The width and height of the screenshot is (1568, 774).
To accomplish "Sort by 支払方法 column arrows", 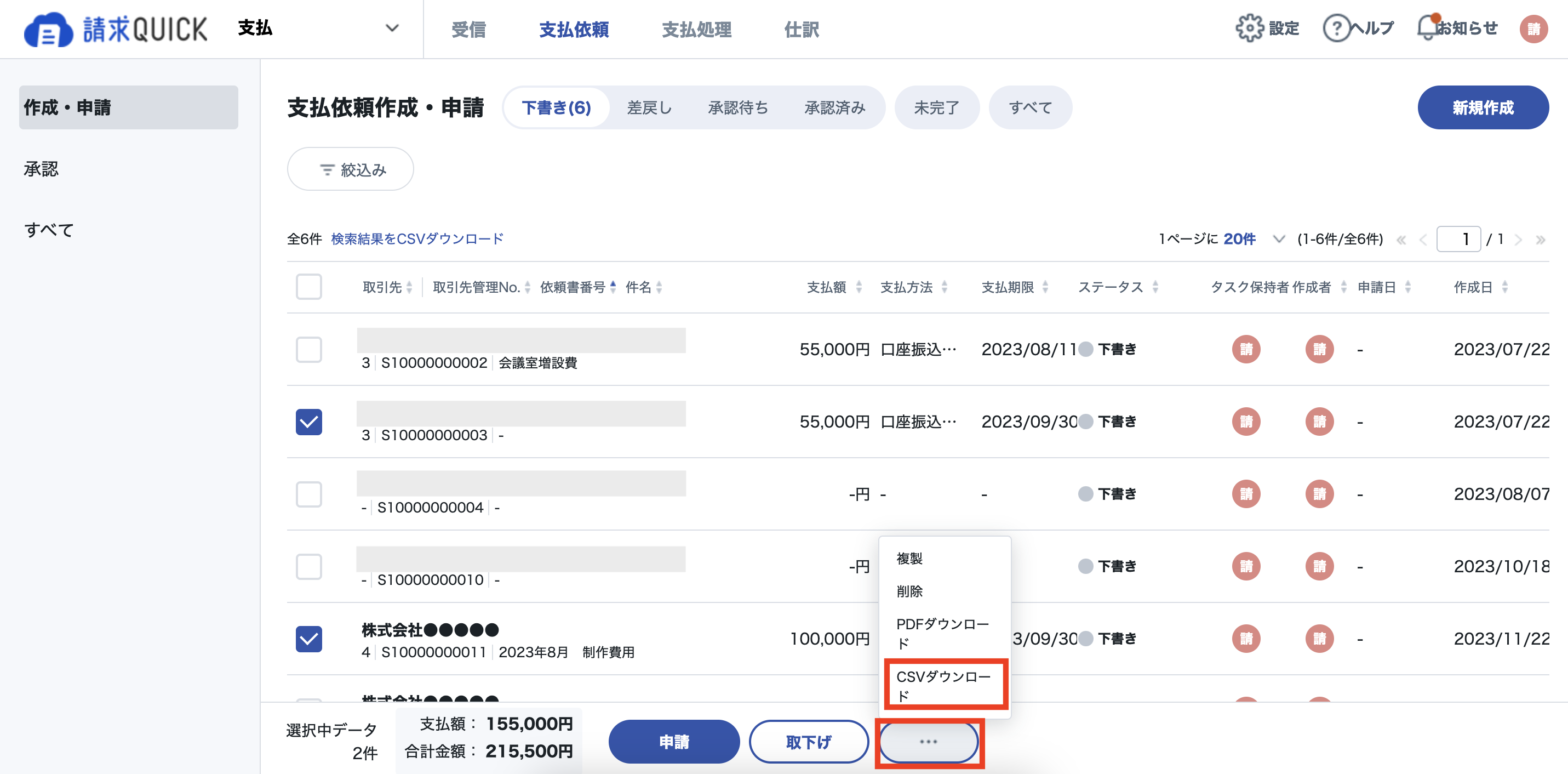I will click(x=944, y=287).
